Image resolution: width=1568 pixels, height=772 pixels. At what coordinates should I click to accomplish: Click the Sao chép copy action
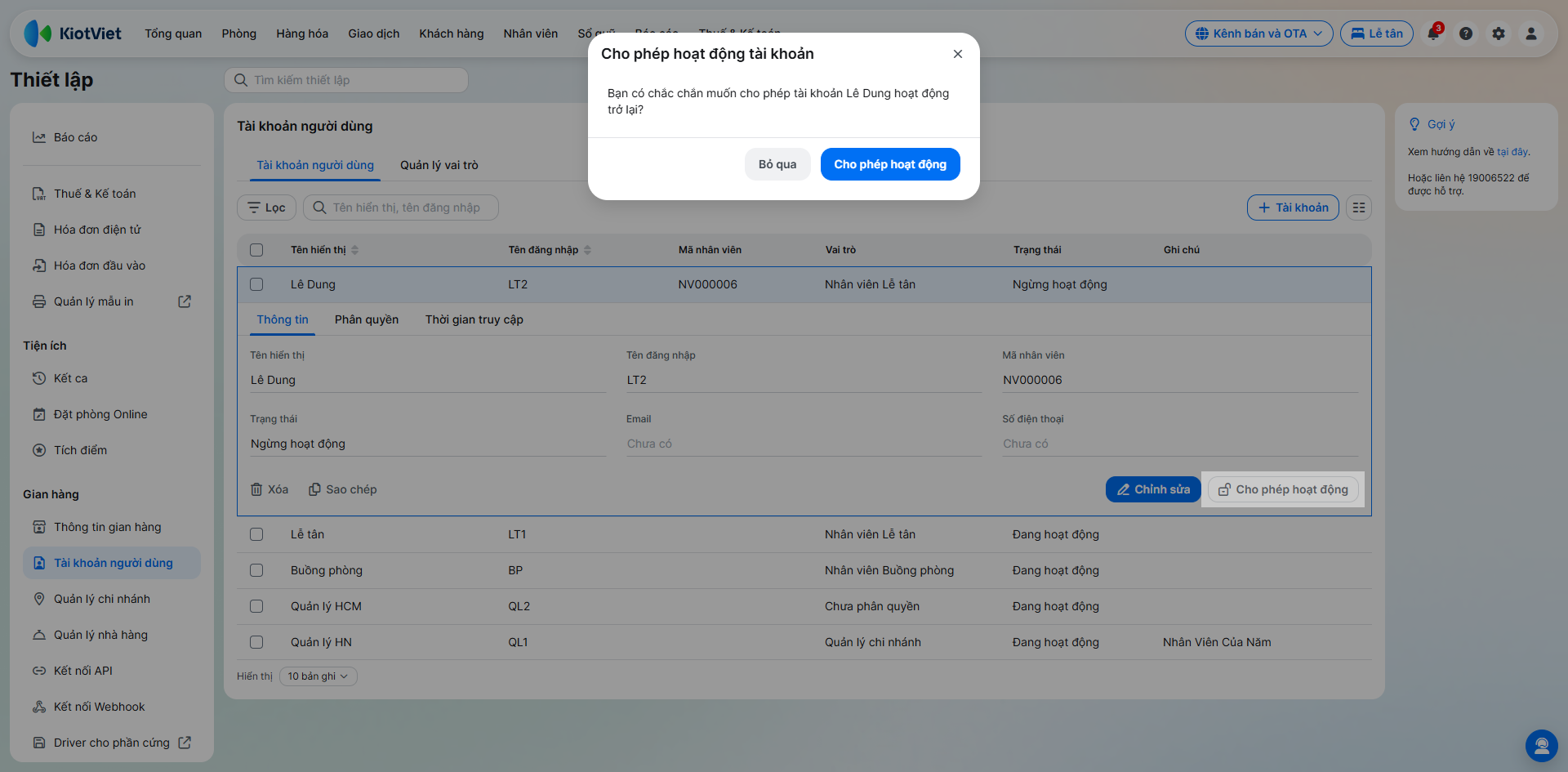pyautogui.click(x=343, y=489)
